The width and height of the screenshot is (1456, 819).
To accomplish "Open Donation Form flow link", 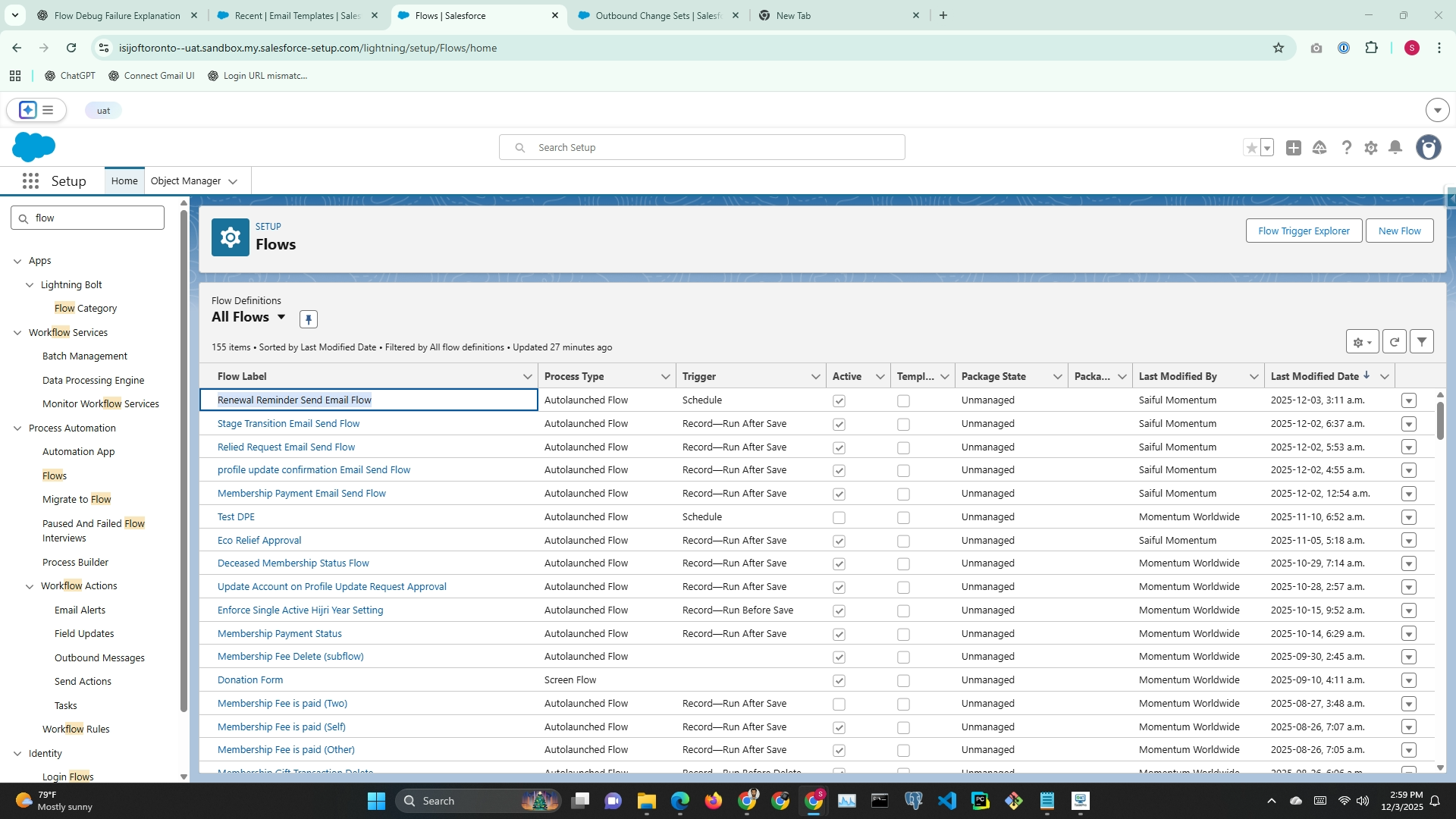I will click(x=249, y=680).
